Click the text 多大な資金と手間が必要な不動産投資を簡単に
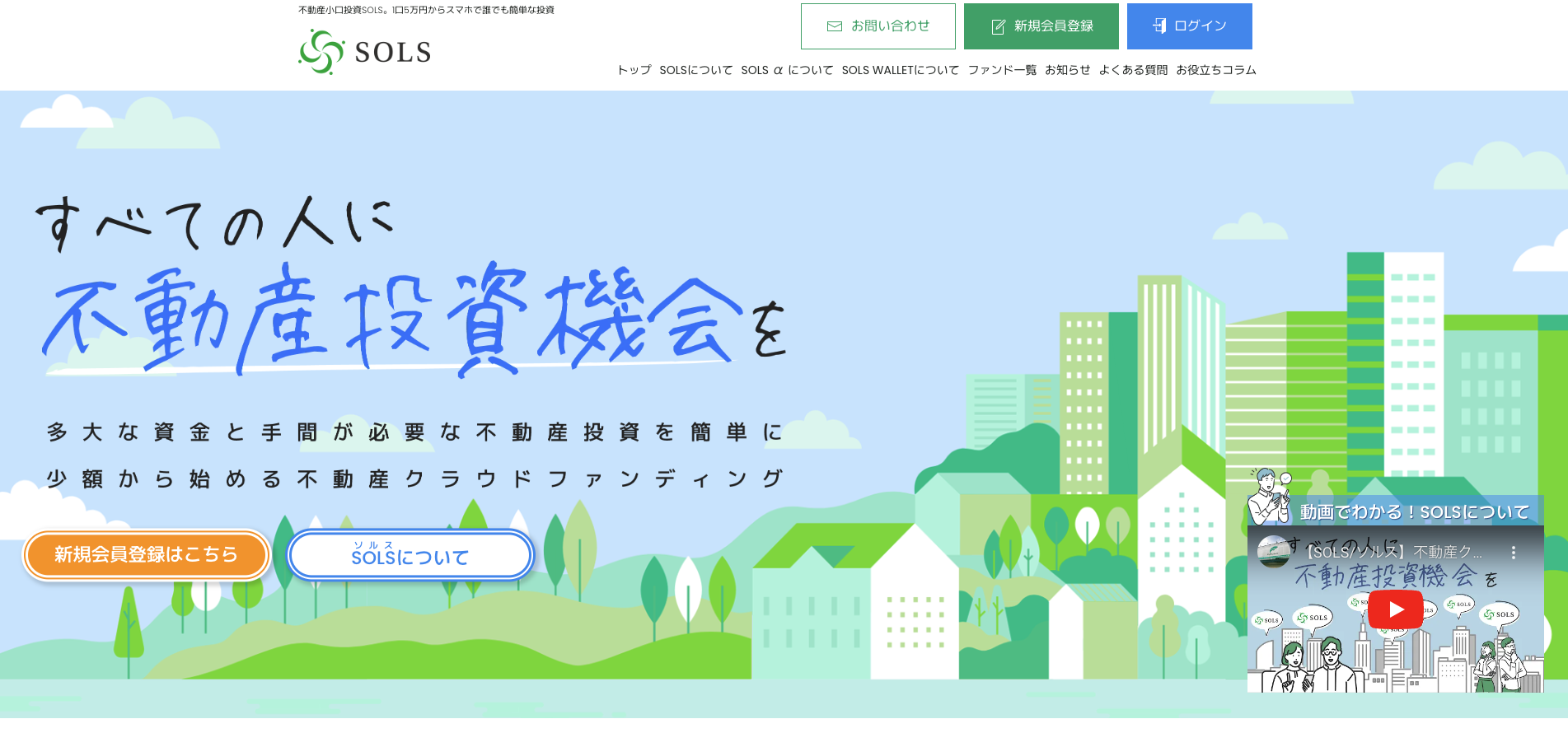This screenshot has width=1568, height=747. 414,432
